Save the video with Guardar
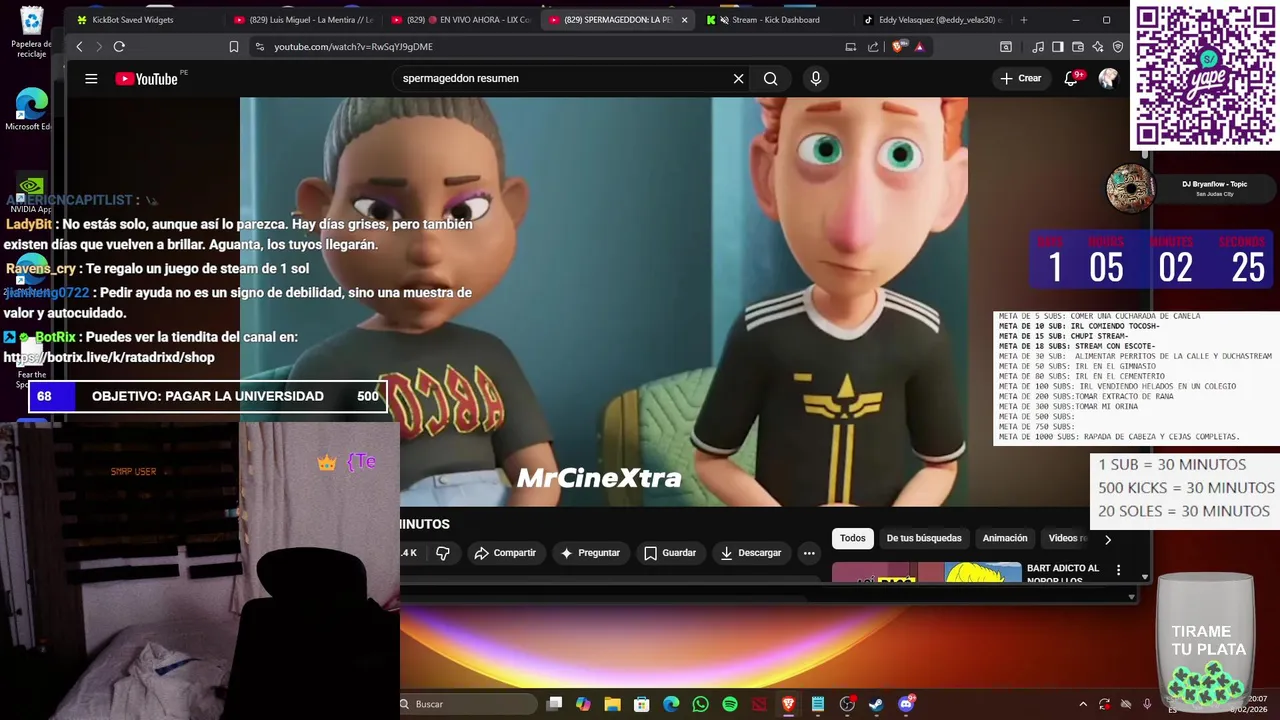This screenshot has width=1280, height=720. point(670,553)
